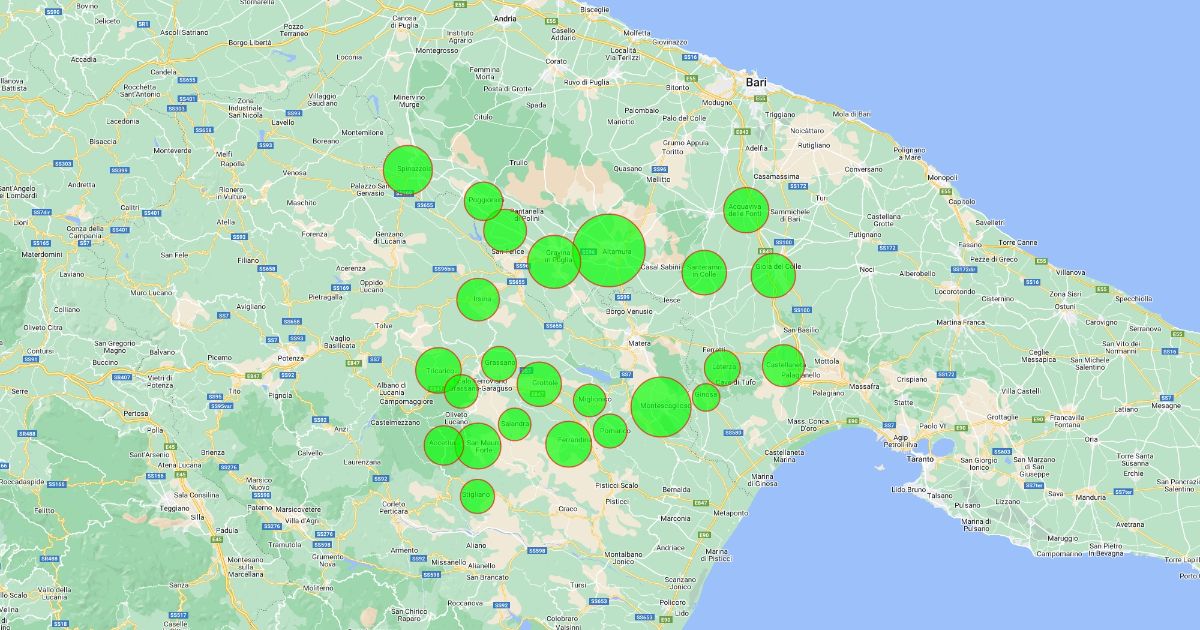Click the Andria city label

coord(506,18)
